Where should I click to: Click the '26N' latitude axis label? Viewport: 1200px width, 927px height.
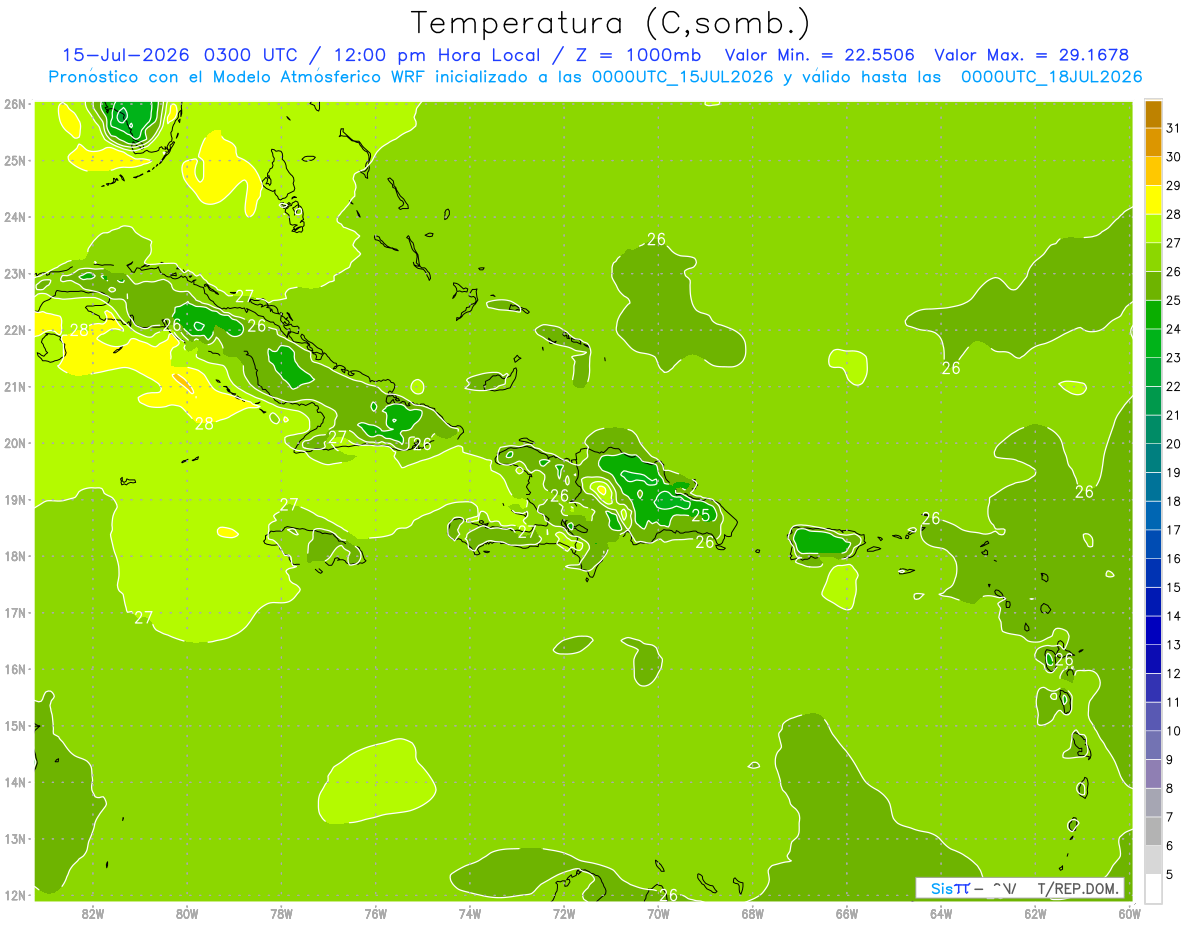tap(15, 104)
